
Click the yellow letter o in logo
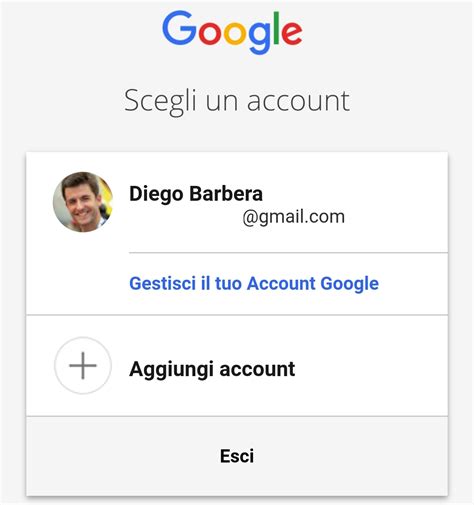click(x=235, y=33)
